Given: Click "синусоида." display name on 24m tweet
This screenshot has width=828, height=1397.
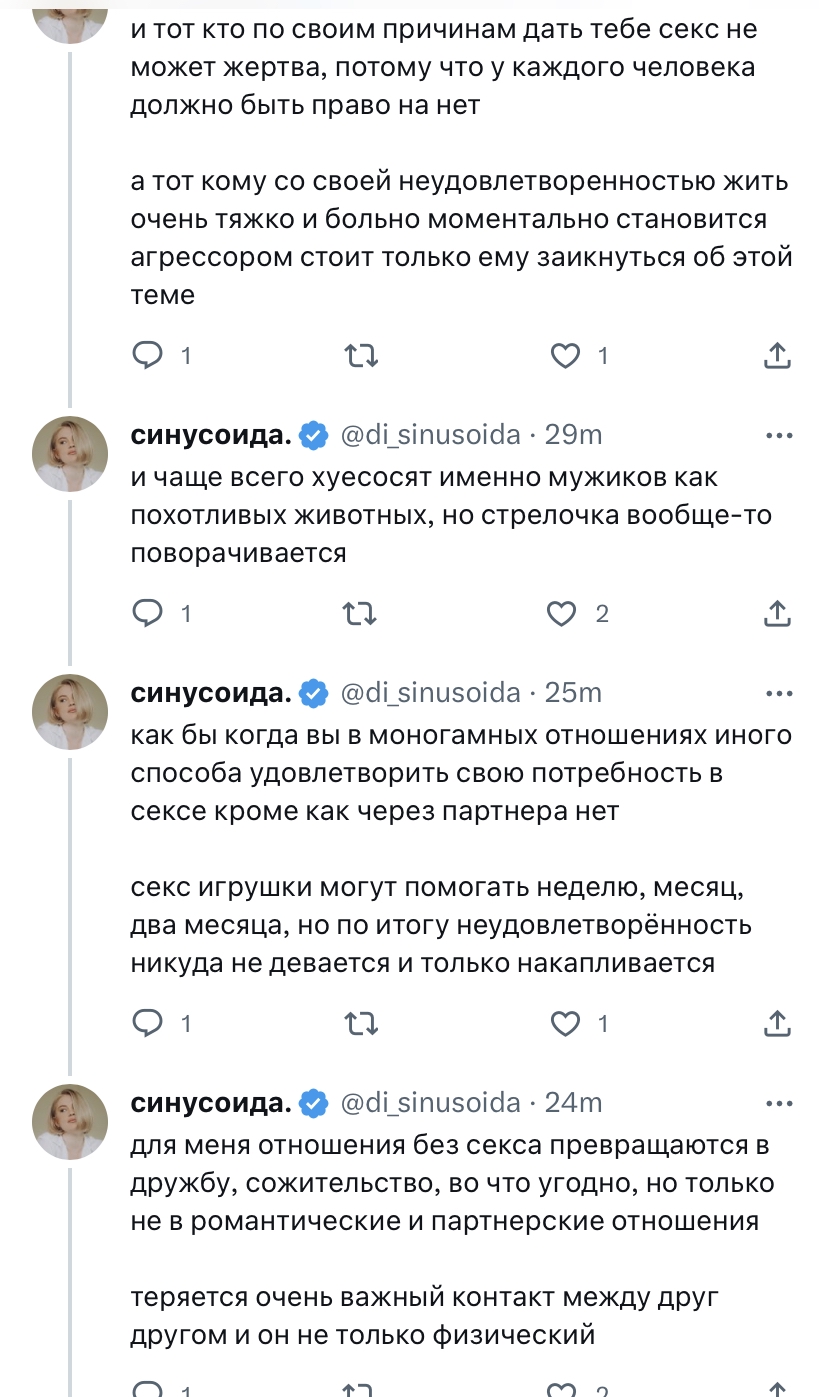Looking at the screenshot, I should (211, 1103).
